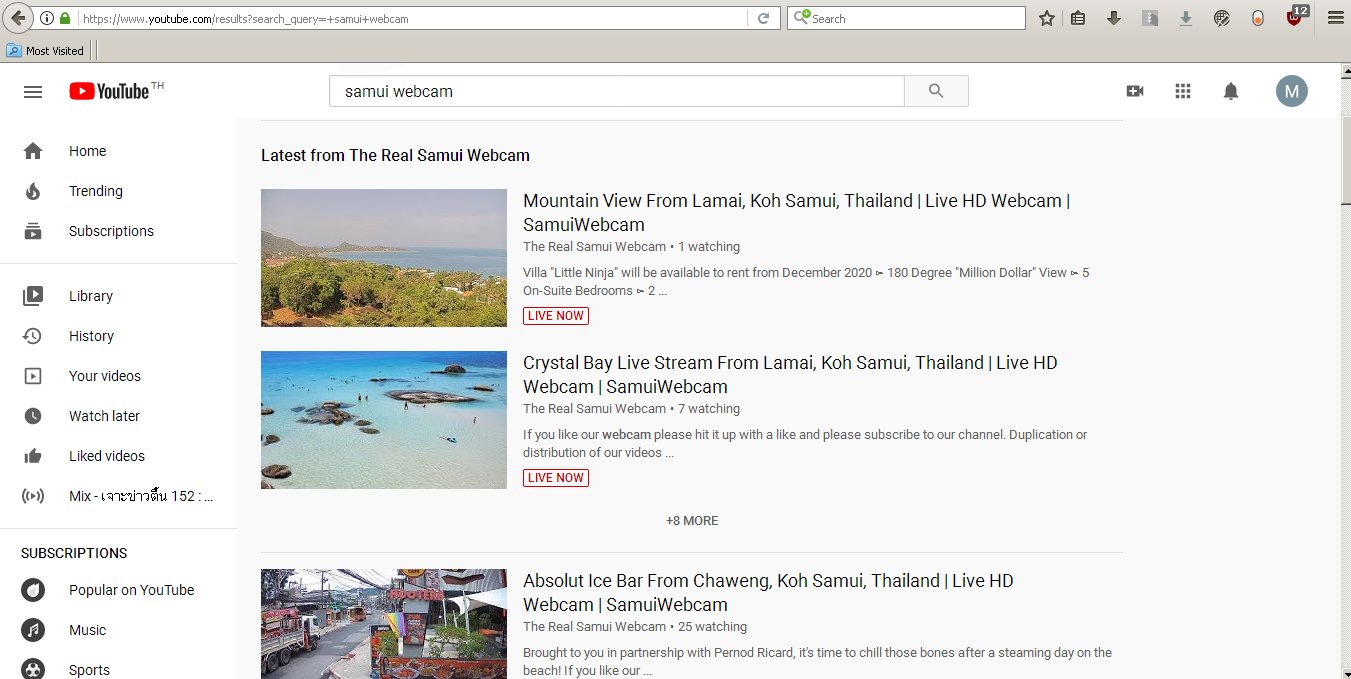Open the dark downloads arrow in the toolbar
This screenshot has width=1351, height=679.
1113,18
